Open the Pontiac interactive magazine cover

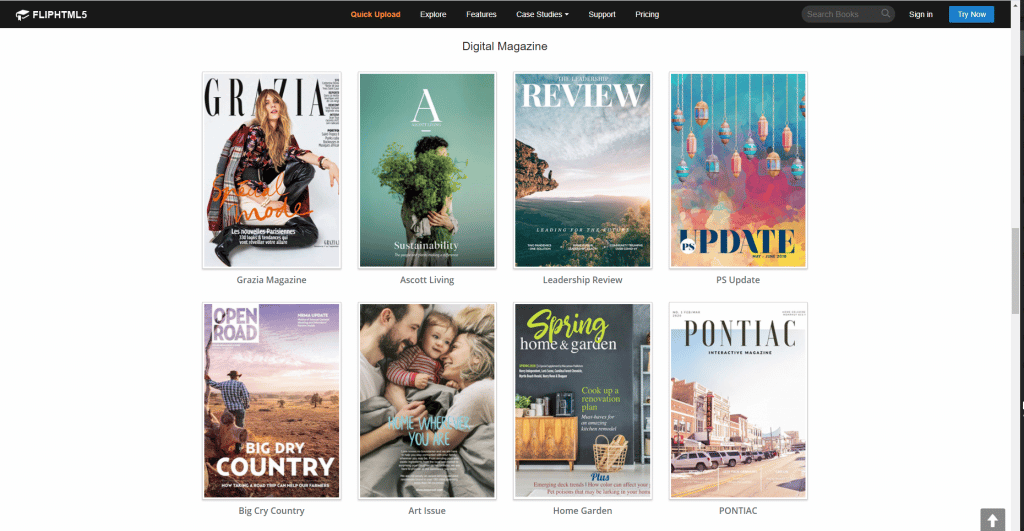tap(738, 401)
